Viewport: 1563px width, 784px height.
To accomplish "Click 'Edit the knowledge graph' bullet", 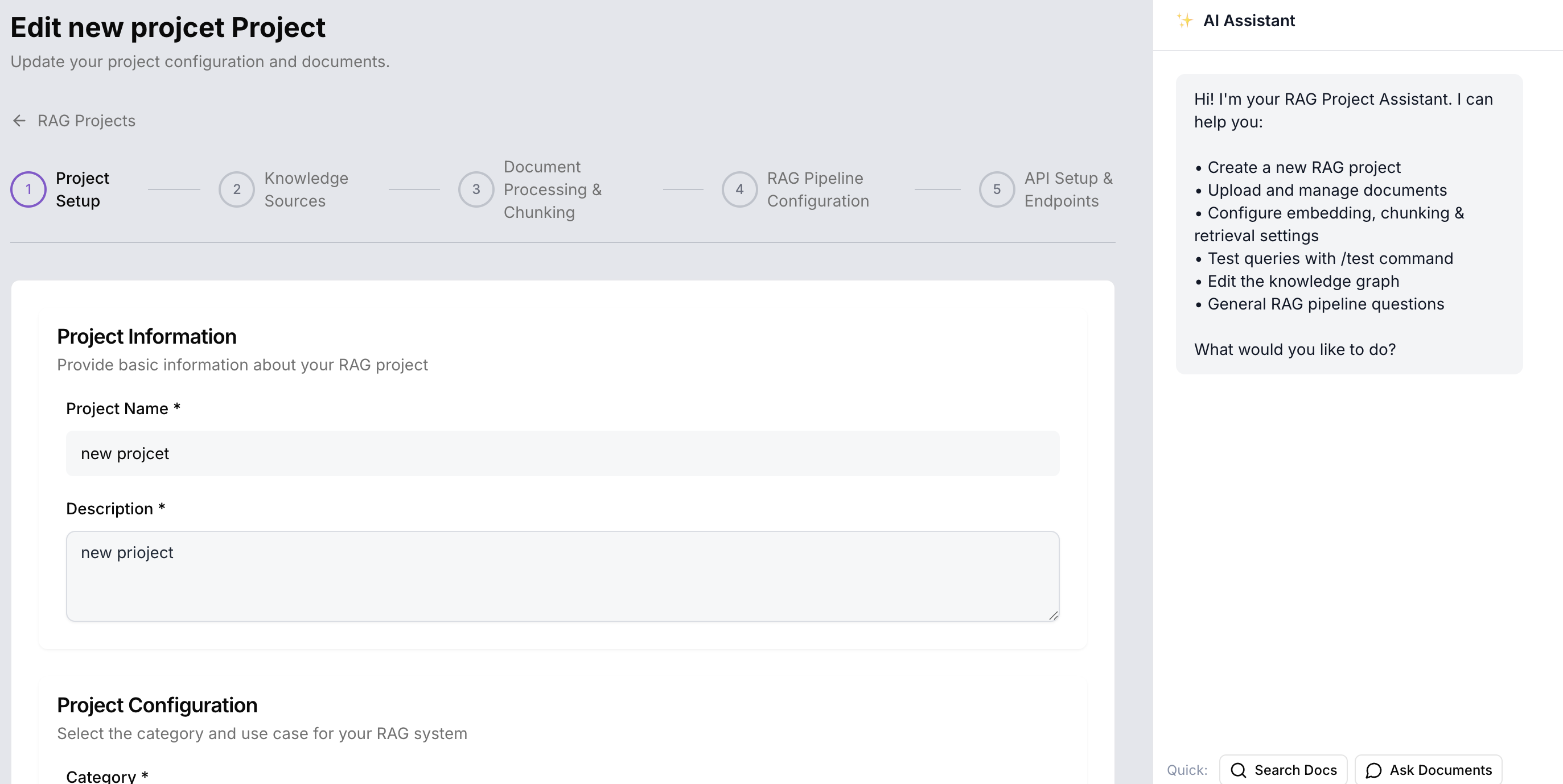I will [1297, 282].
